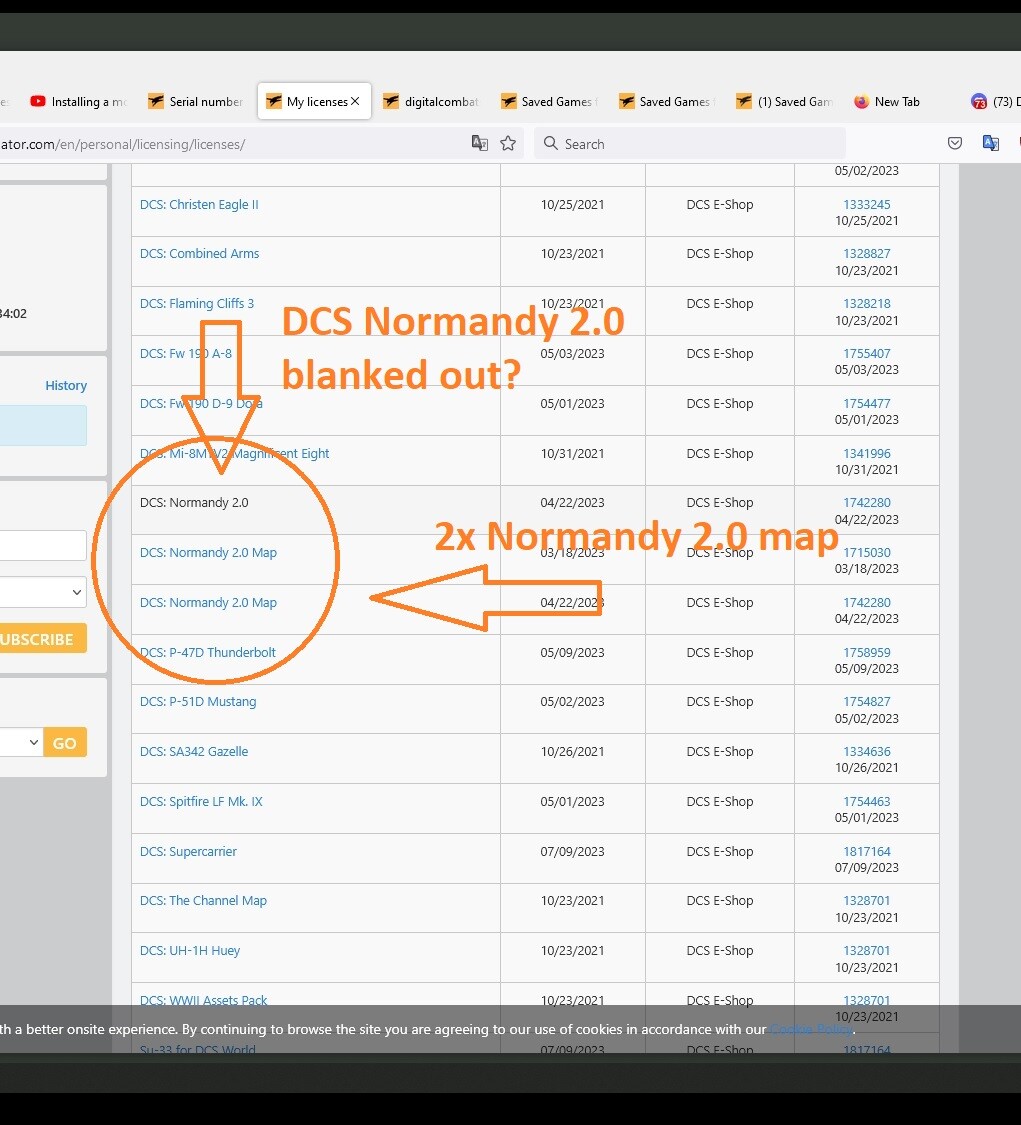Open the digitalcombat tab
The image size is (1021, 1125).
[x=431, y=101]
